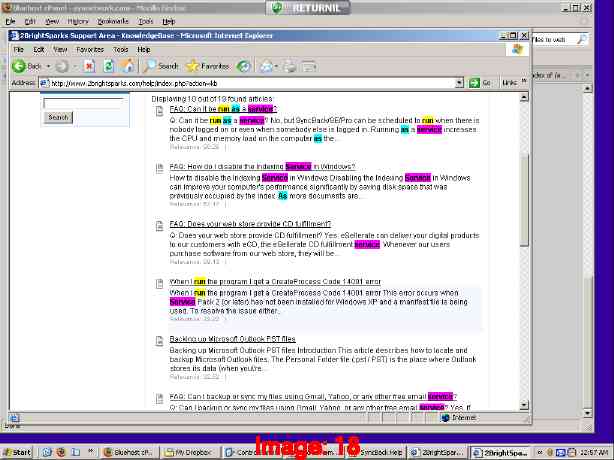Open IE View menu
Screen dimensions: 614x460
[60, 50]
